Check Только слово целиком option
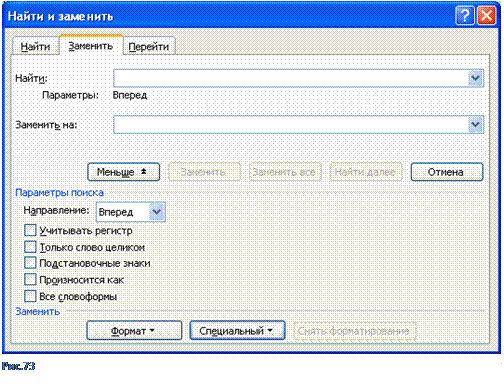The image size is (504, 388). click(30, 247)
